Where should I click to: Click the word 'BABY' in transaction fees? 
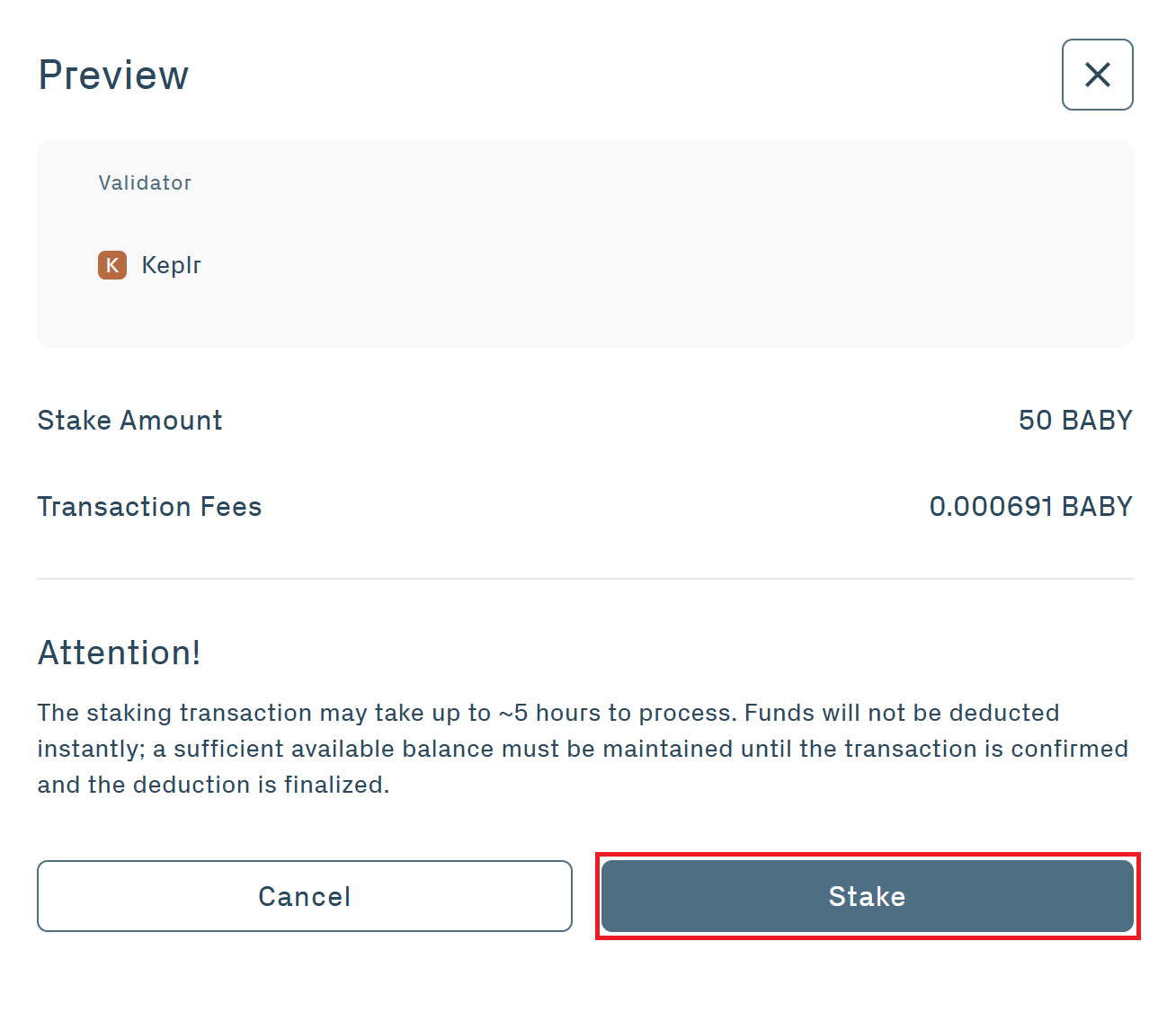pyautogui.click(x=1097, y=507)
